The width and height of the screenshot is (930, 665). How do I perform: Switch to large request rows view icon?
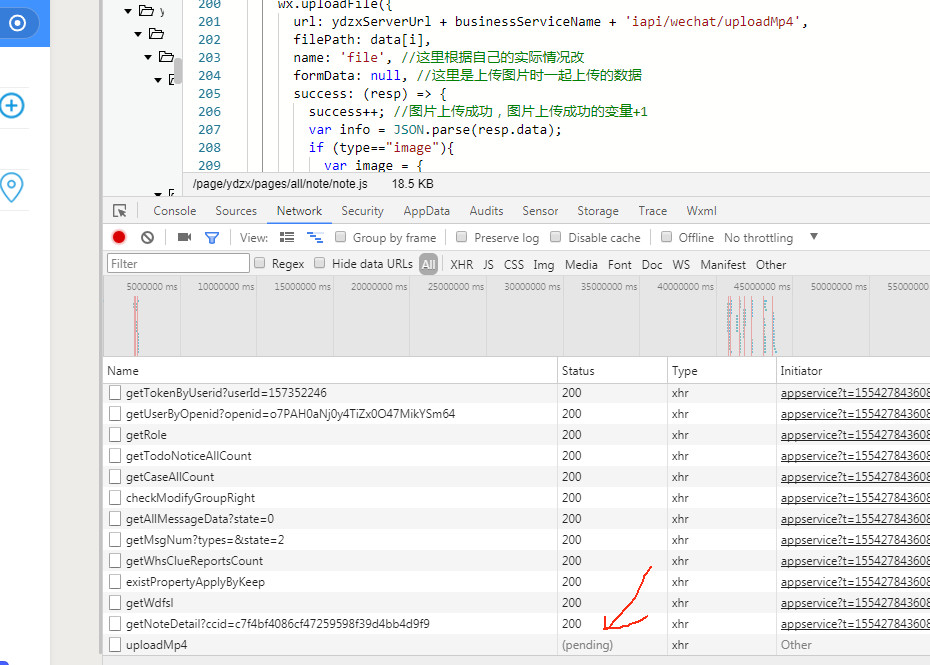tap(287, 238)
